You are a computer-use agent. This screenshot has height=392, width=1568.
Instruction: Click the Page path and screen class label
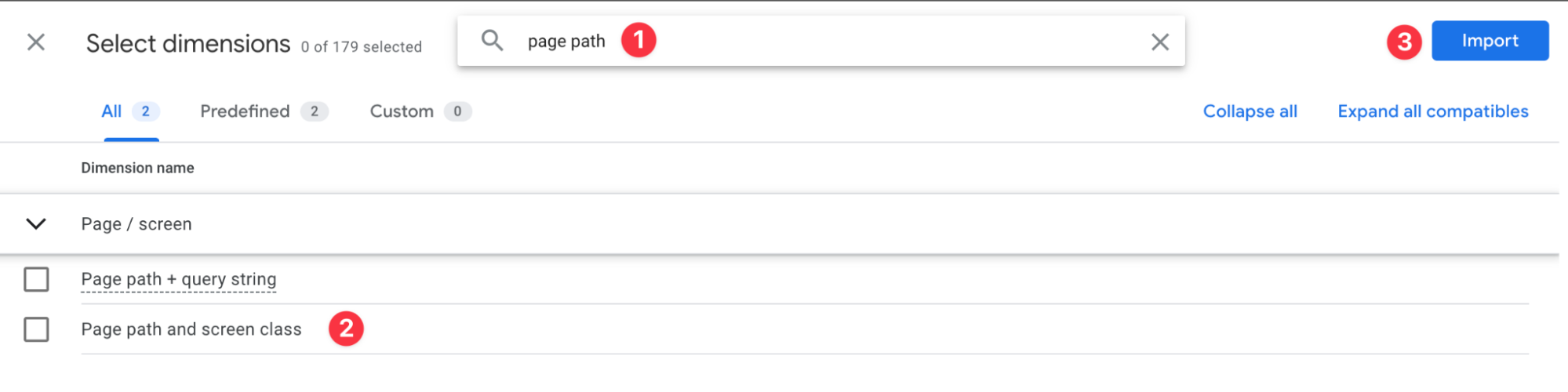[x=191, y=330]
